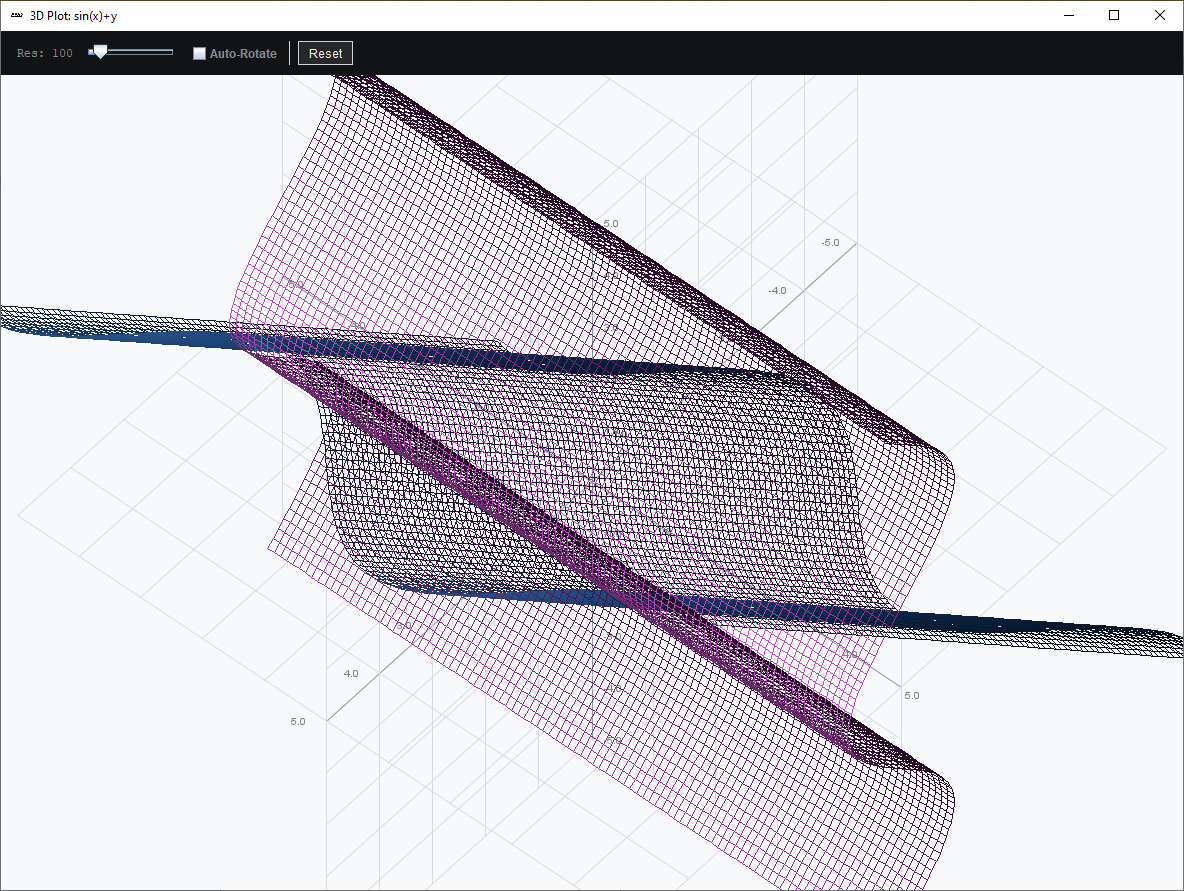Click the Java app icon in title bar

click(x=17, y=15)
